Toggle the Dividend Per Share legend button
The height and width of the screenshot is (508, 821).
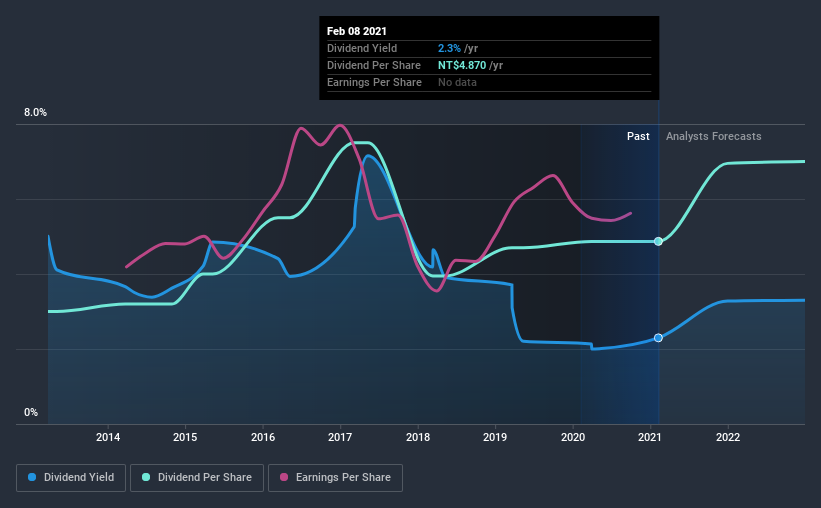[x=197, y=478]
